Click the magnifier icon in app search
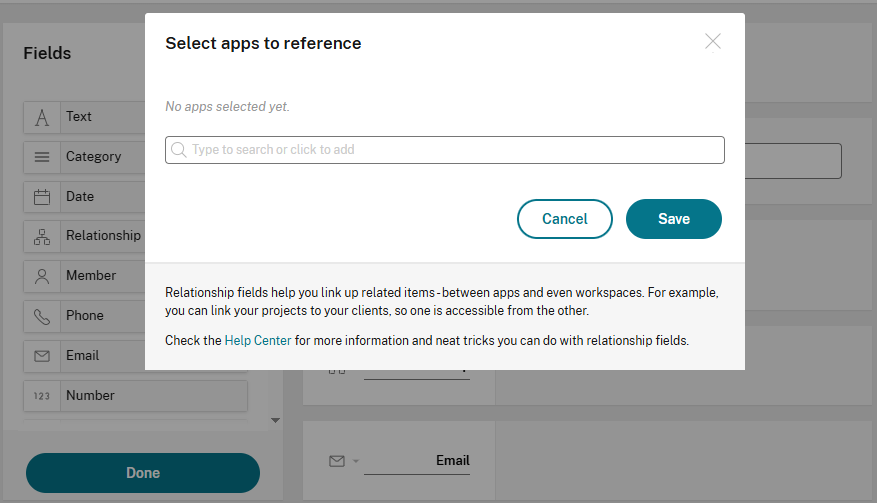Viewport: 877px width, 503px height. coord(179,150)
